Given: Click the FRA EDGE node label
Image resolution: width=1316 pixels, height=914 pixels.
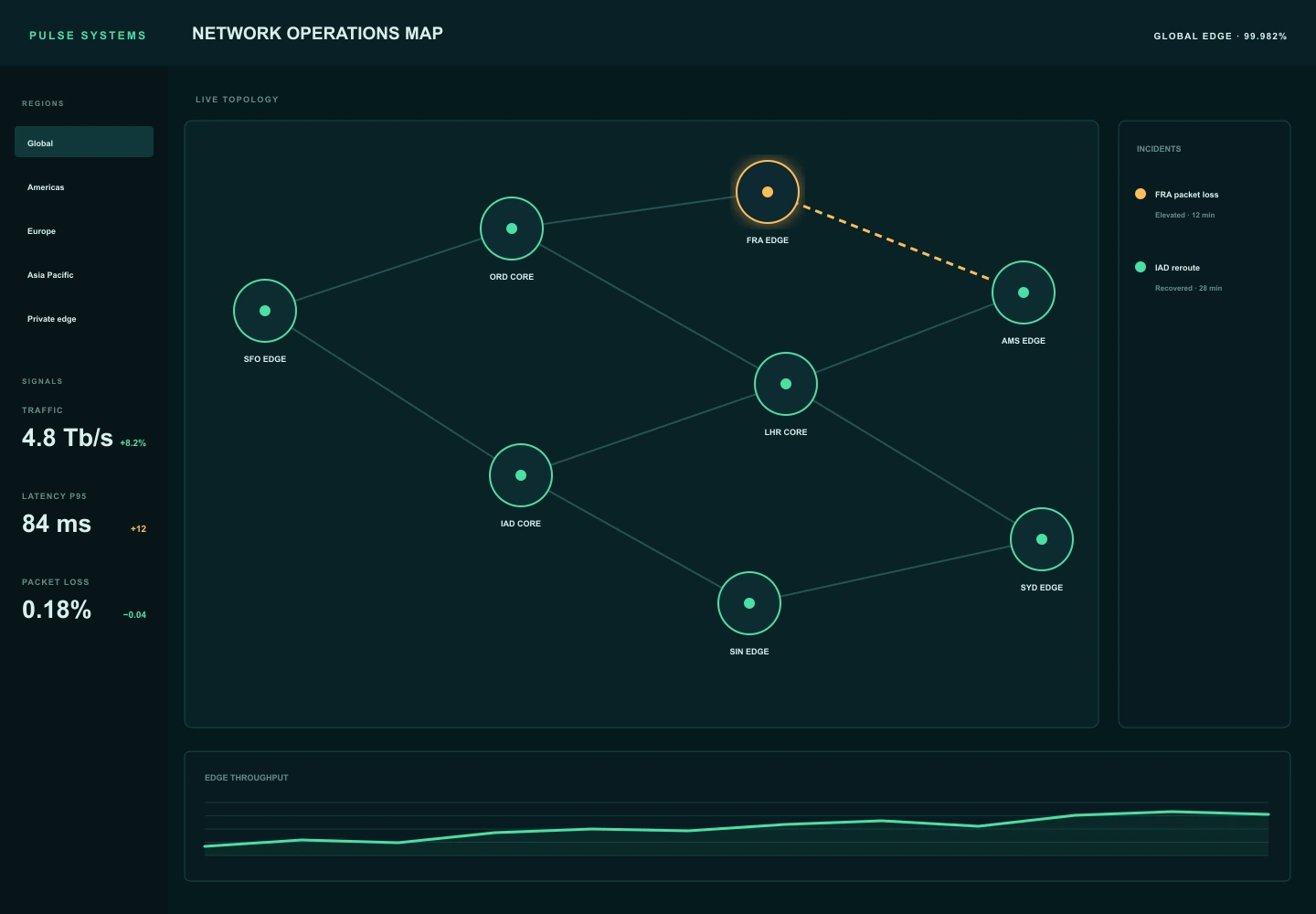Looking at the screenshot, I should [x=768, y=240].
